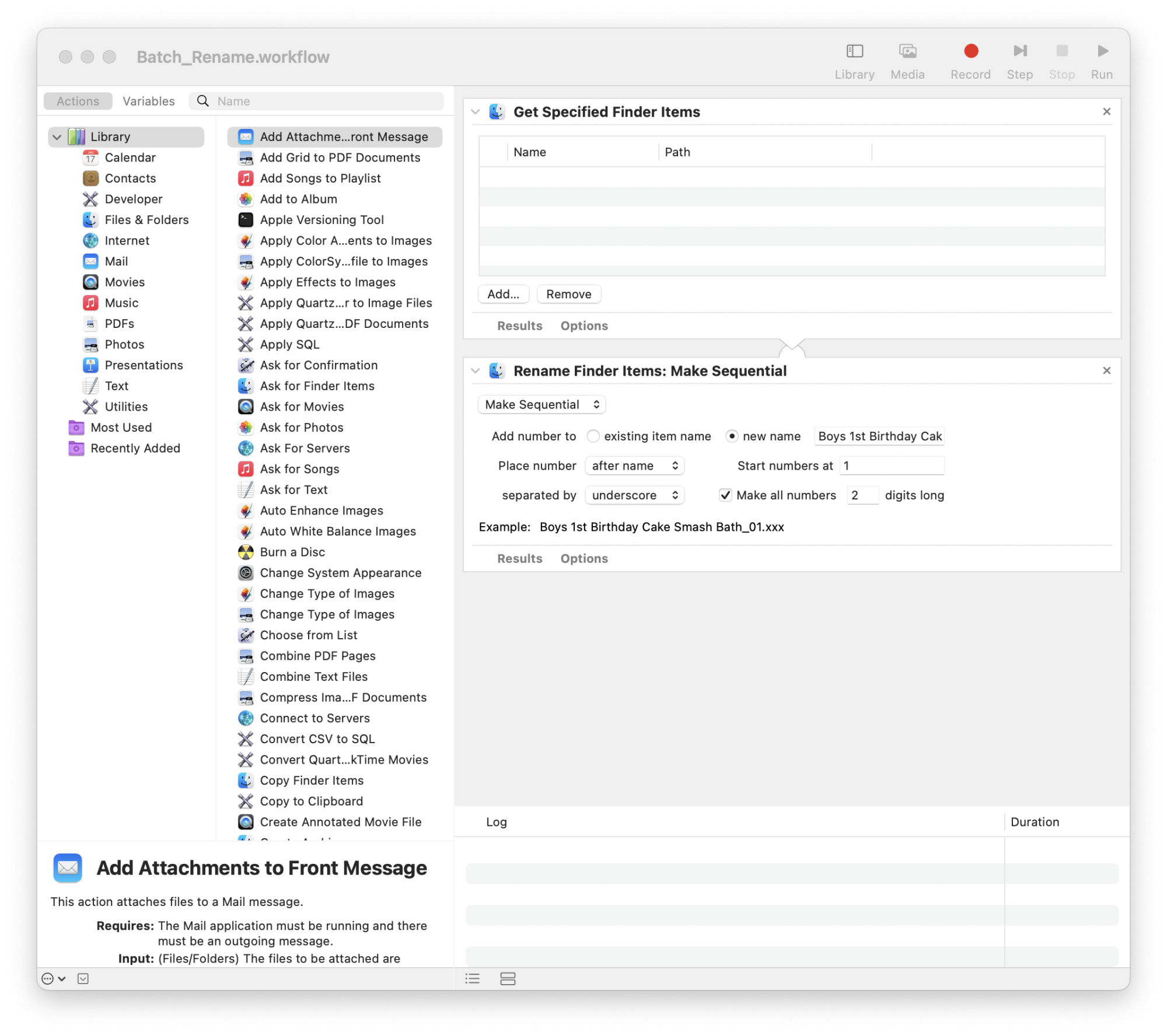The width and height of the screenshot is (1167, 1036).
Task: Open the Make Sequential dropdown
Action: [541, 405]
